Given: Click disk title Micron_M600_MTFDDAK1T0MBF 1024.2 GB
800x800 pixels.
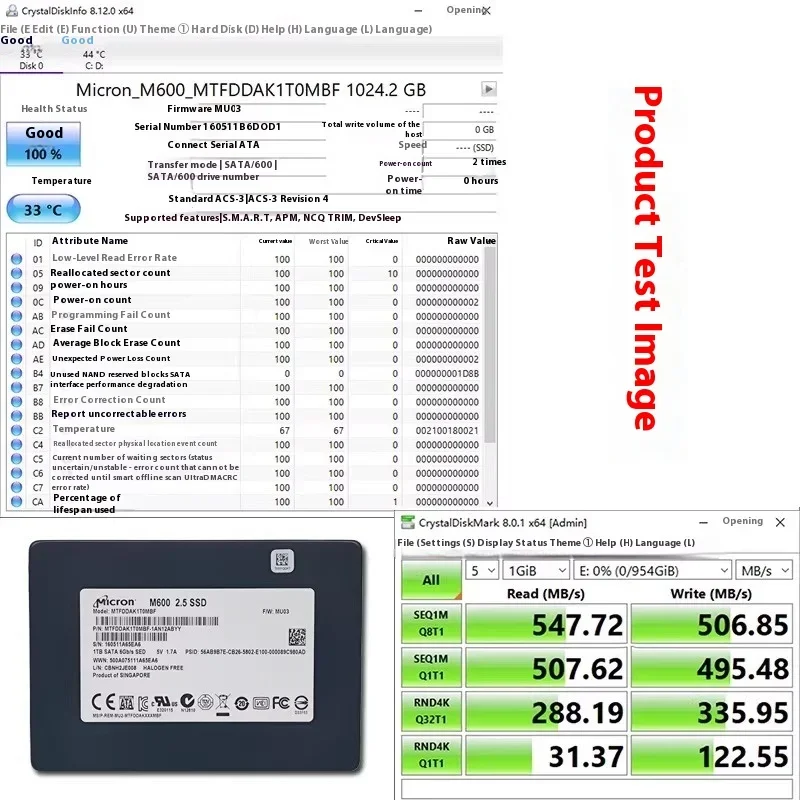Looking at the screenshot, I should click(251, 90).
